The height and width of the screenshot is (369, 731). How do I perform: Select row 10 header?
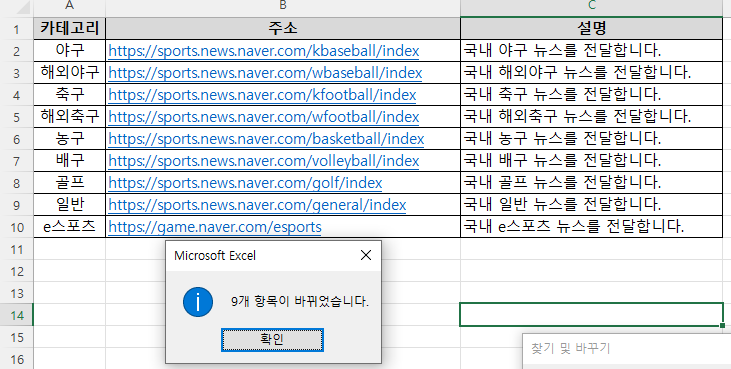(x=16, y=227)
